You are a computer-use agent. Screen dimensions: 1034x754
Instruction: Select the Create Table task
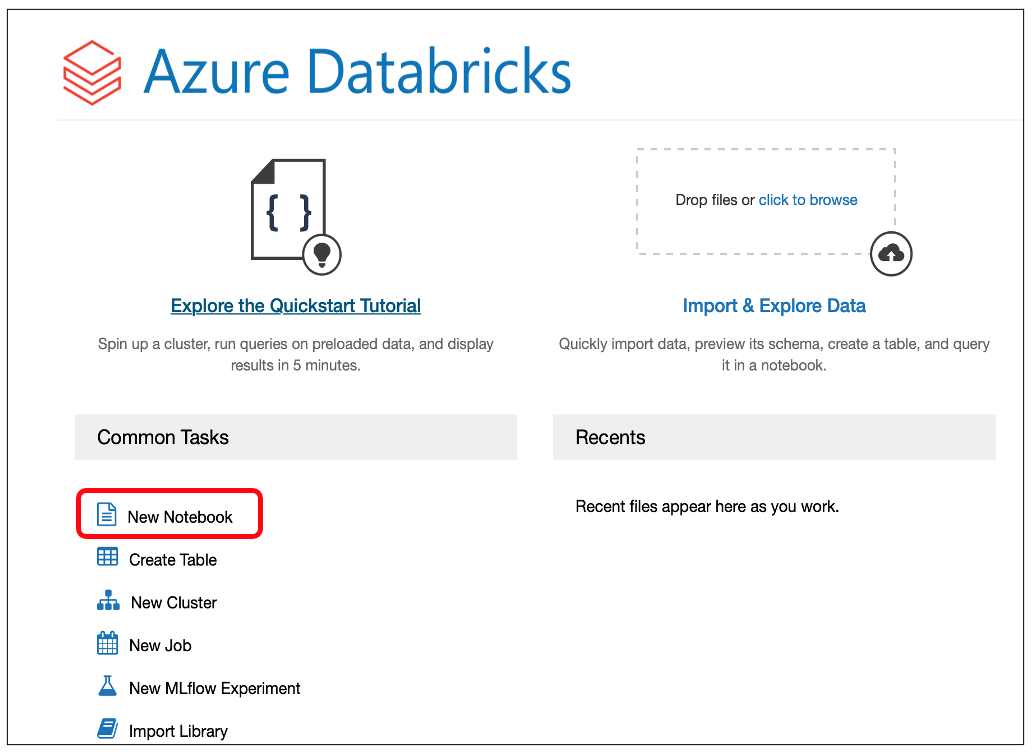173,560
